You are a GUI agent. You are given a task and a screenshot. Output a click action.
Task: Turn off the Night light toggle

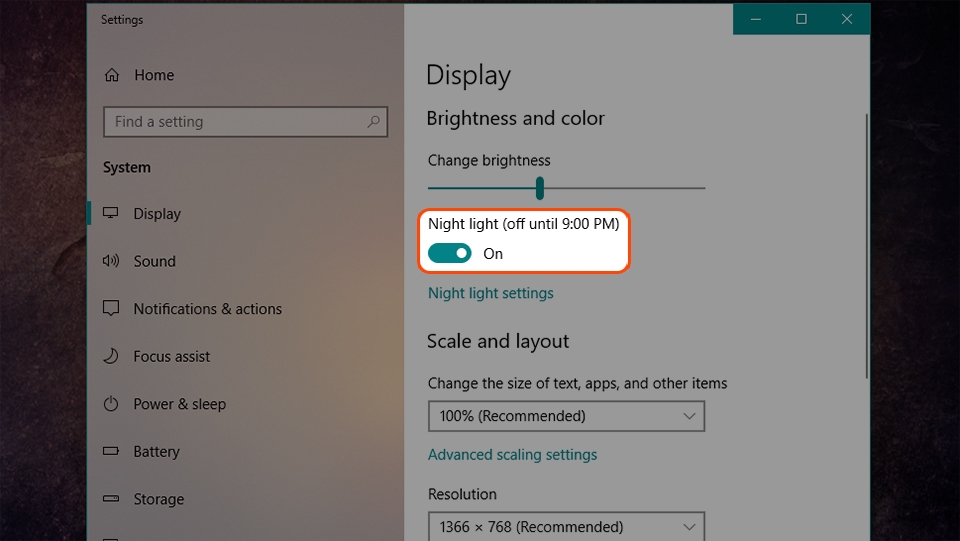(449, 253)
